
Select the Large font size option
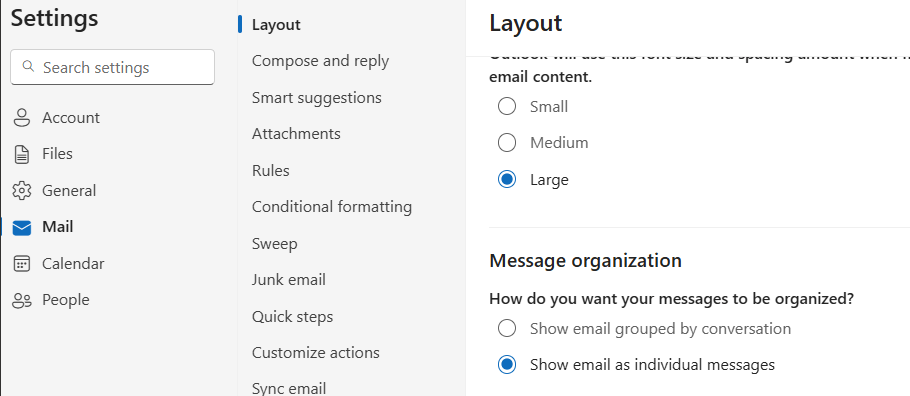[x=507, y=179]
